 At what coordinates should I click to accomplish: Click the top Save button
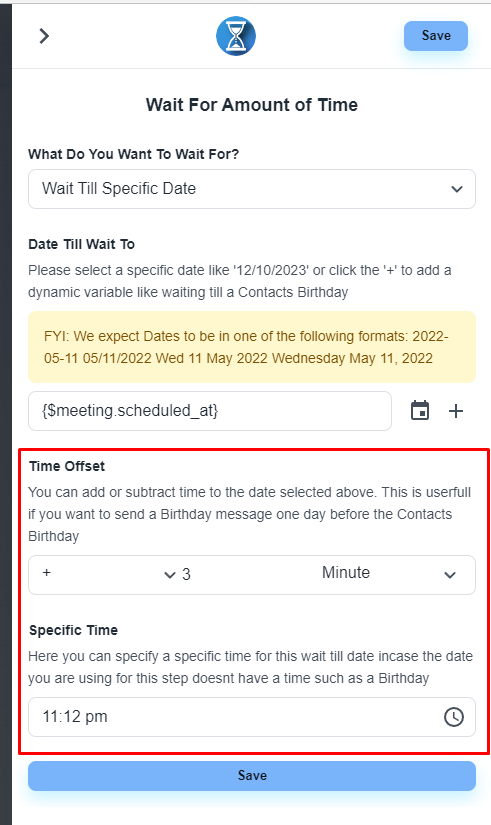point(436,36)
